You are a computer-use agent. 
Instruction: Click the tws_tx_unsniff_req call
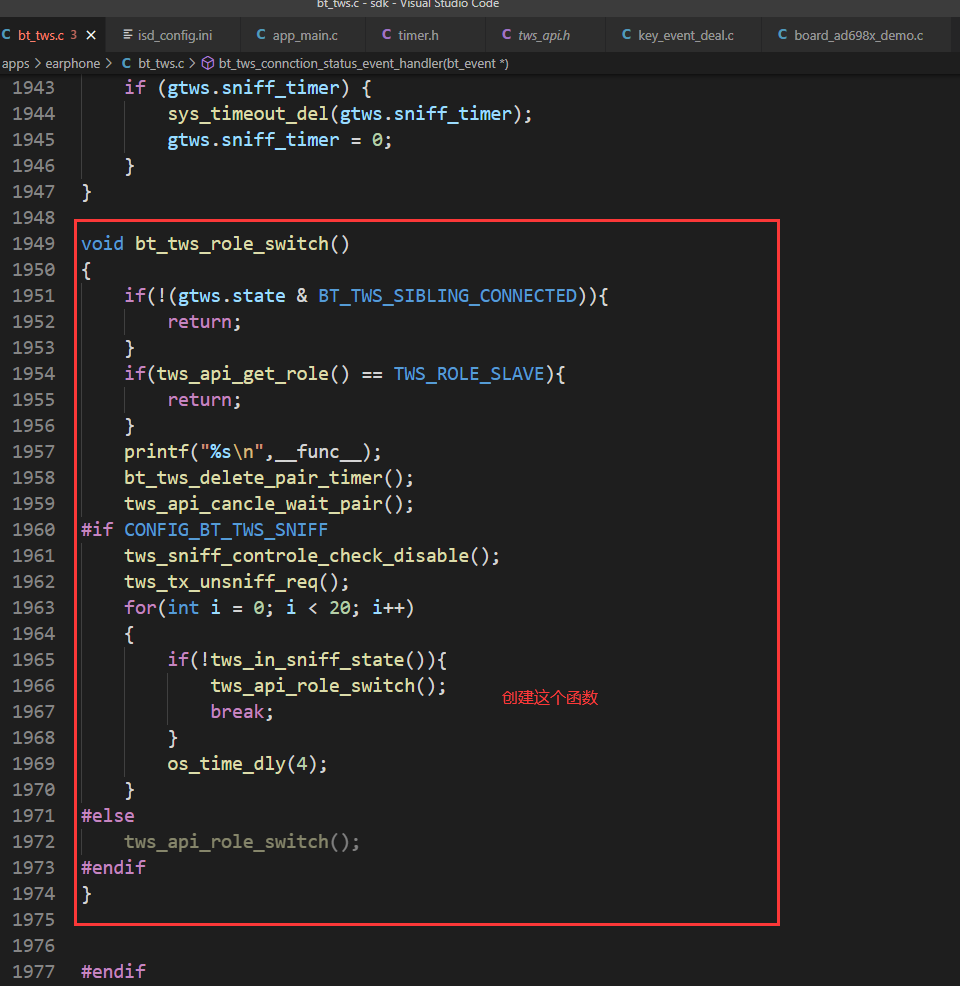221,582
